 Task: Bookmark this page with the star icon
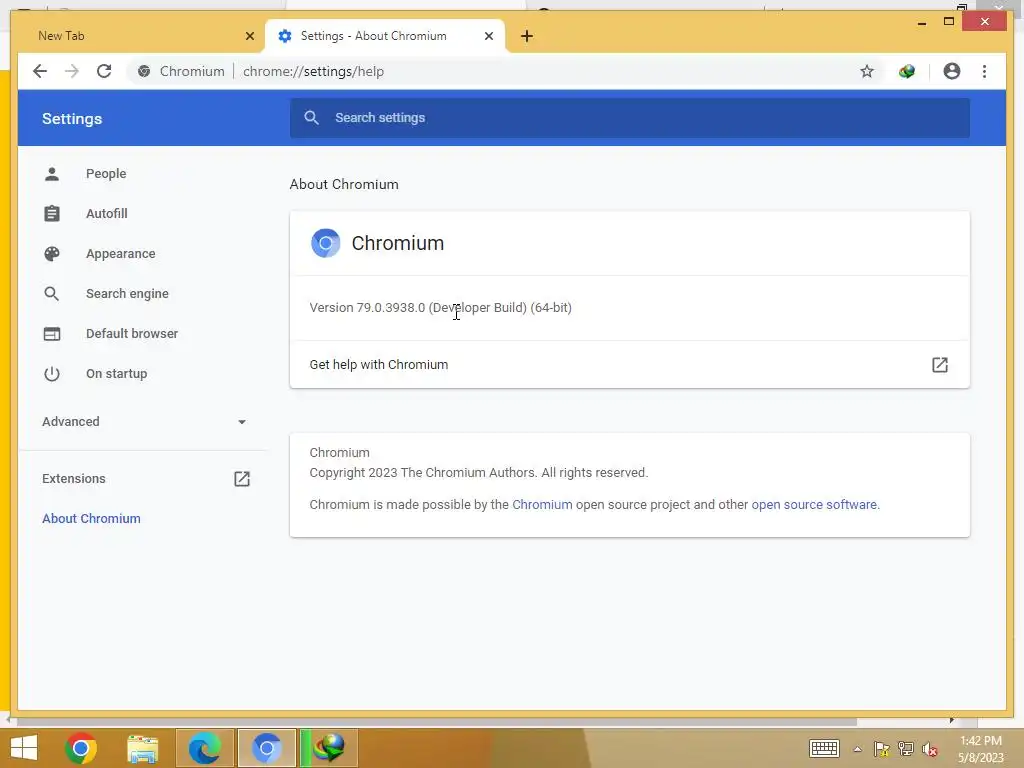click(x=867, y=71)
